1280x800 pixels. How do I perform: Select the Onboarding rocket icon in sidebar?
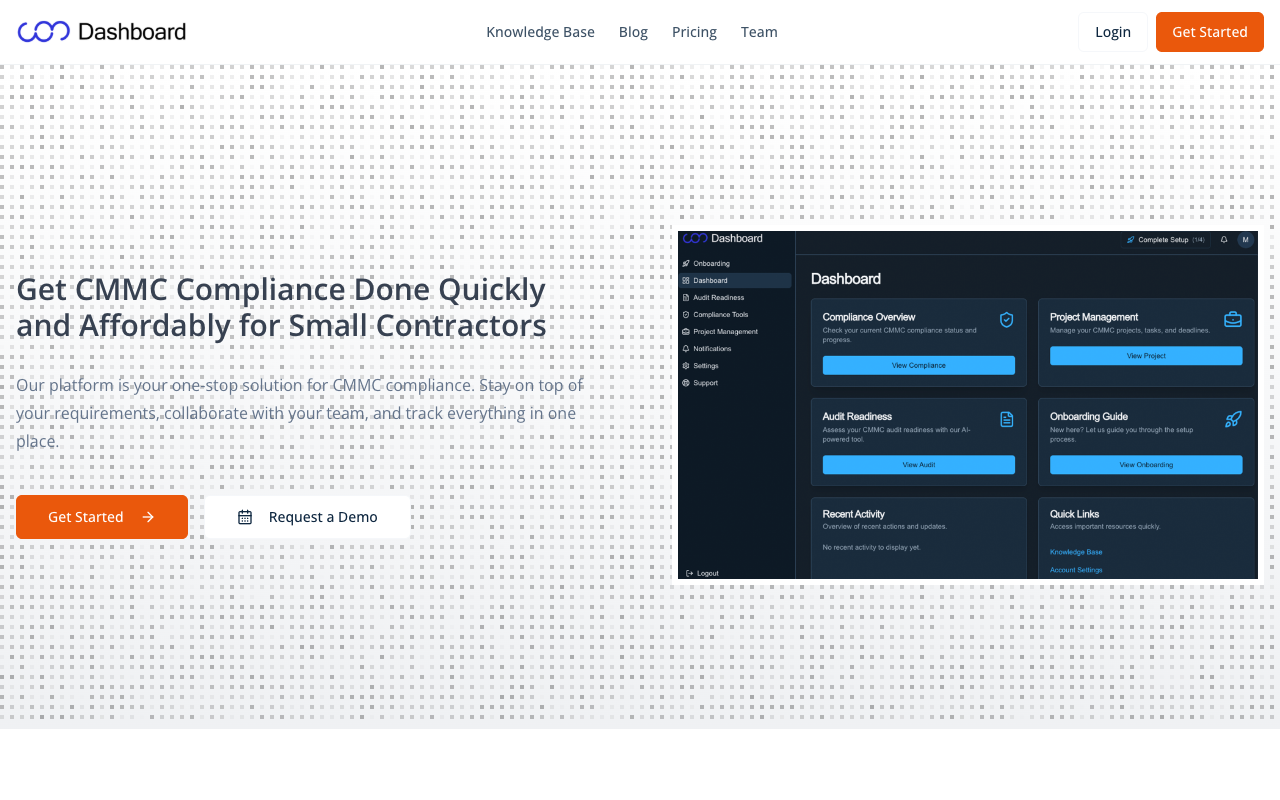[684, 263]
